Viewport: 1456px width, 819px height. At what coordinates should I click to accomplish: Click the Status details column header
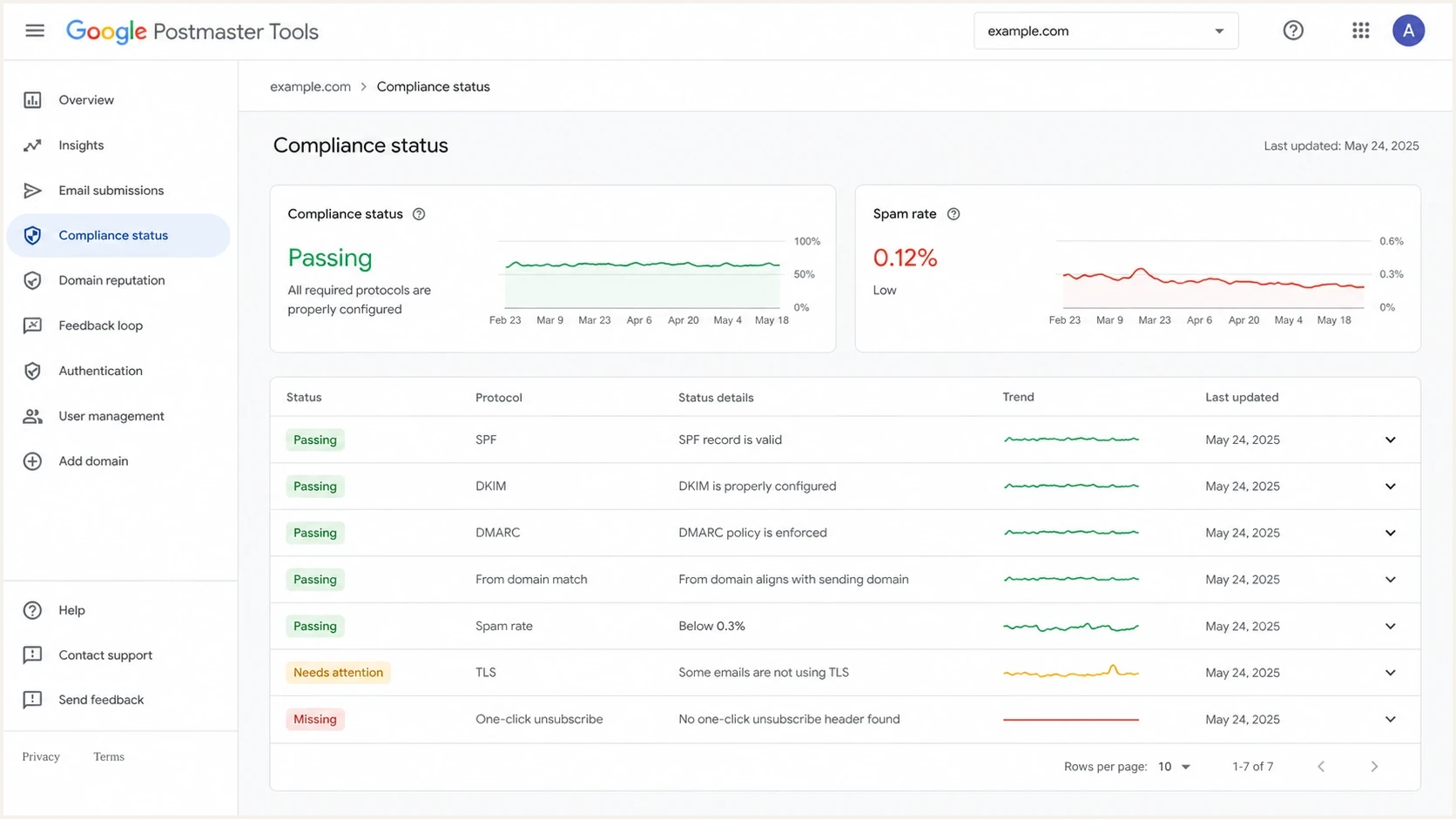click(716, 398)
